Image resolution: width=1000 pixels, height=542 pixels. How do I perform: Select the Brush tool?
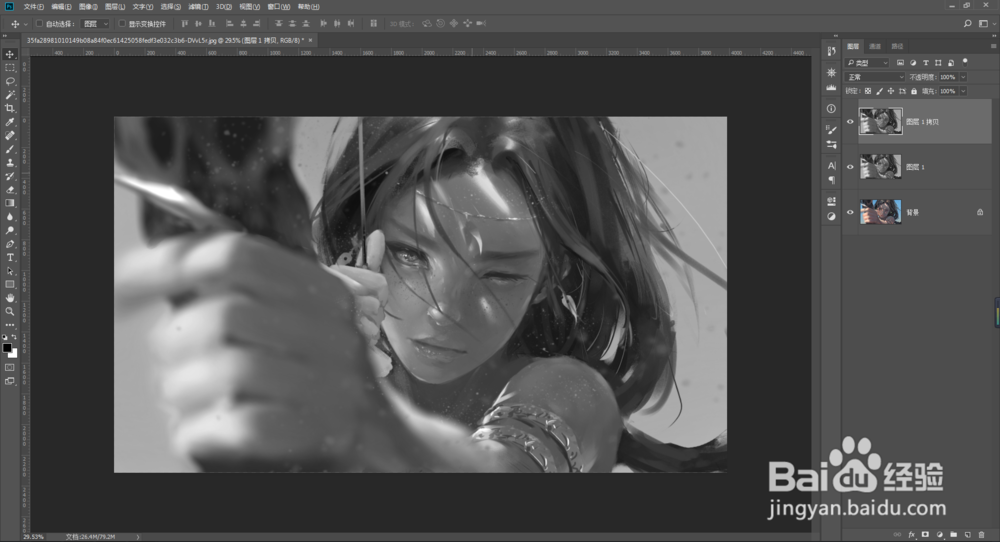tap(10, 149)
